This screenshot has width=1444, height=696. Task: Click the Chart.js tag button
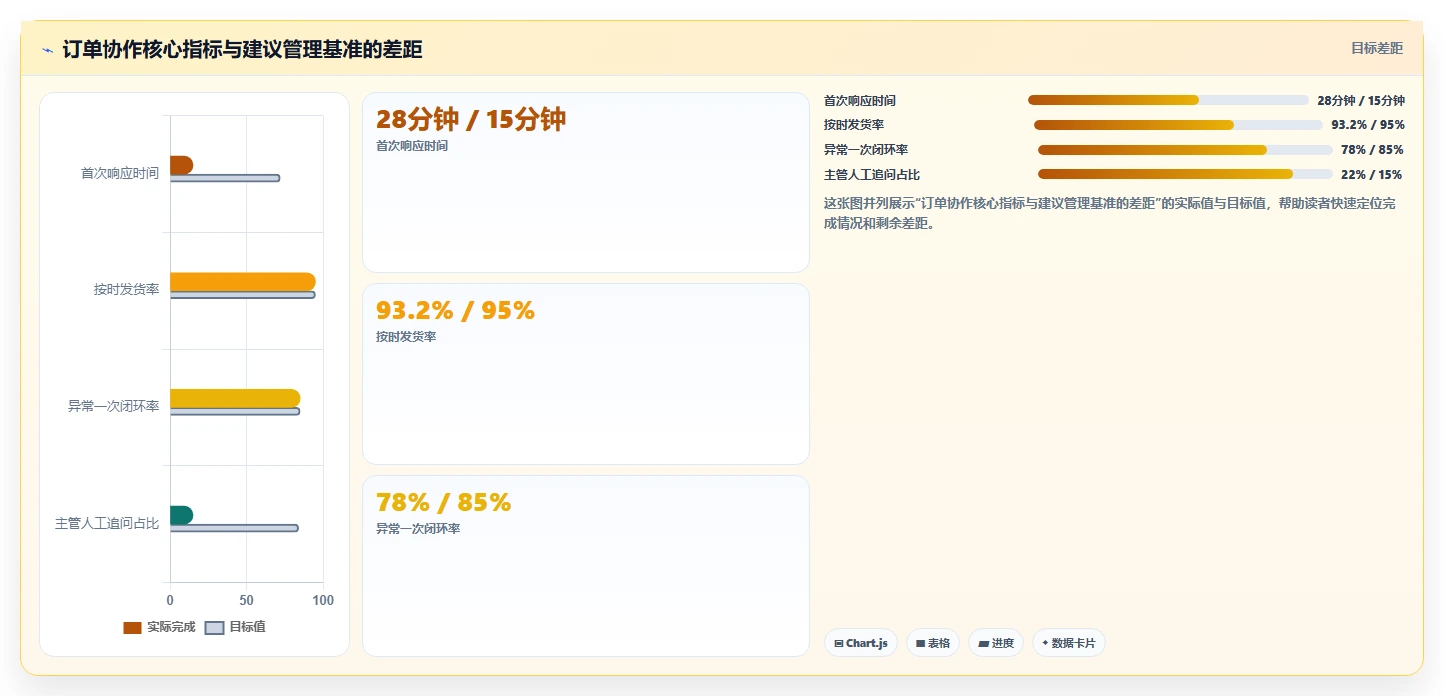(x=861, y=643)
